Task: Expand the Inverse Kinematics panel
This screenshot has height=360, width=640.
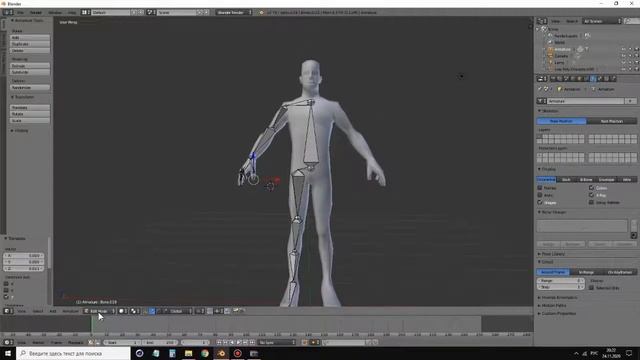Action: coord(558,298)
